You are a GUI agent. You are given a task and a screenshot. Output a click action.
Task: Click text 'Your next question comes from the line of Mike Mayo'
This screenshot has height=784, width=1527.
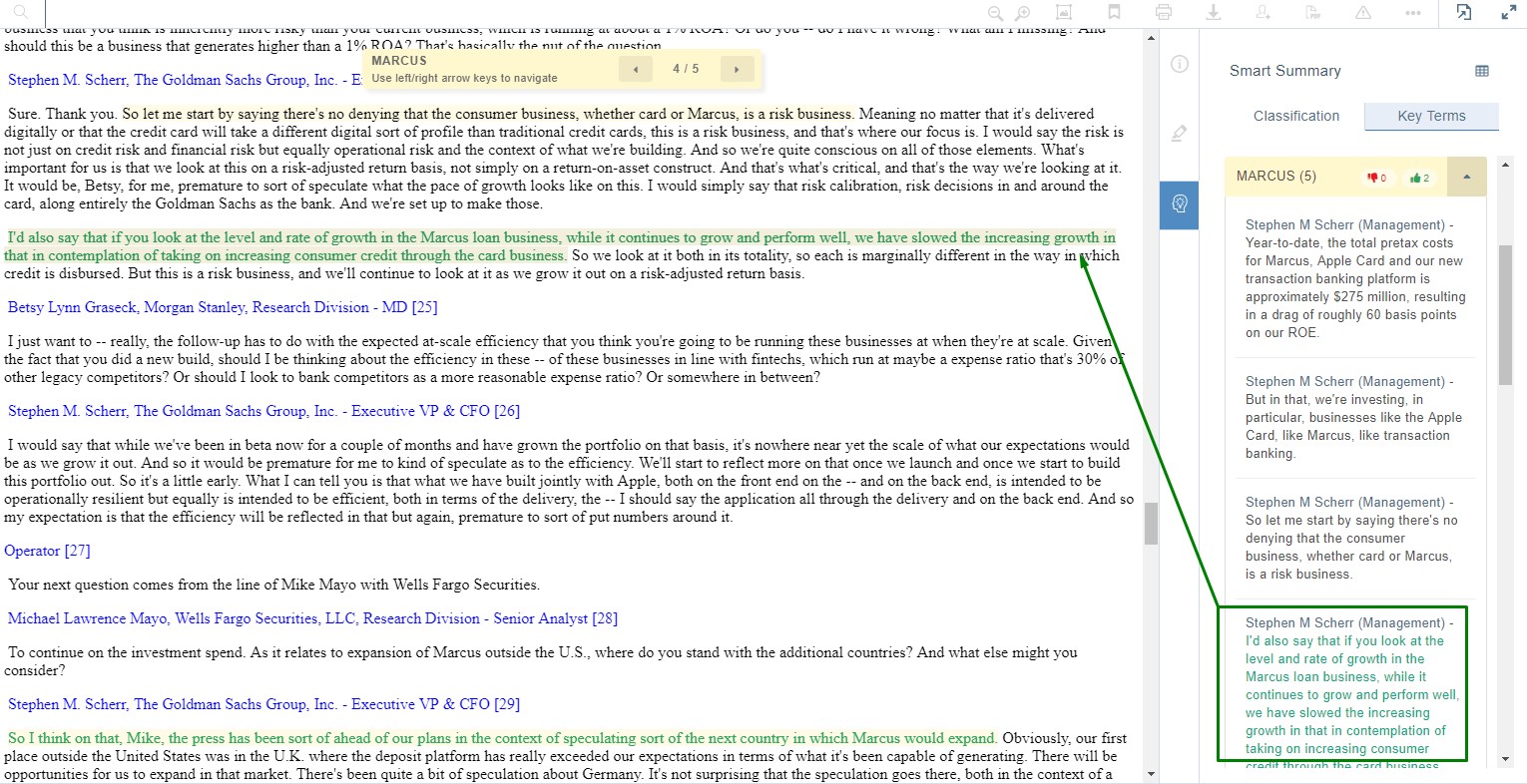click(273, 585)
